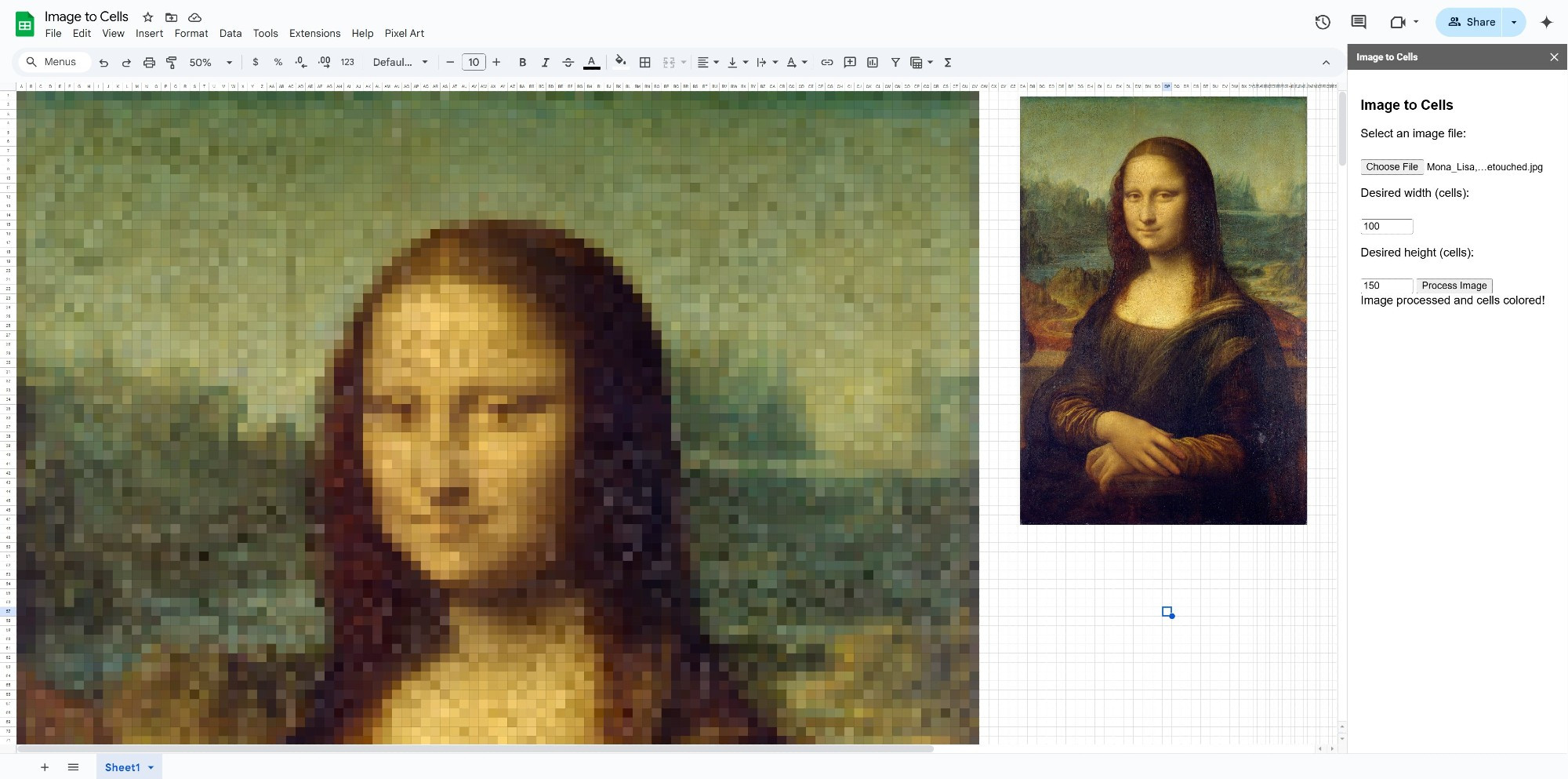Viewport: 1568px width, 779px height.
Task: Open the Tools menu
Action: 265,33
